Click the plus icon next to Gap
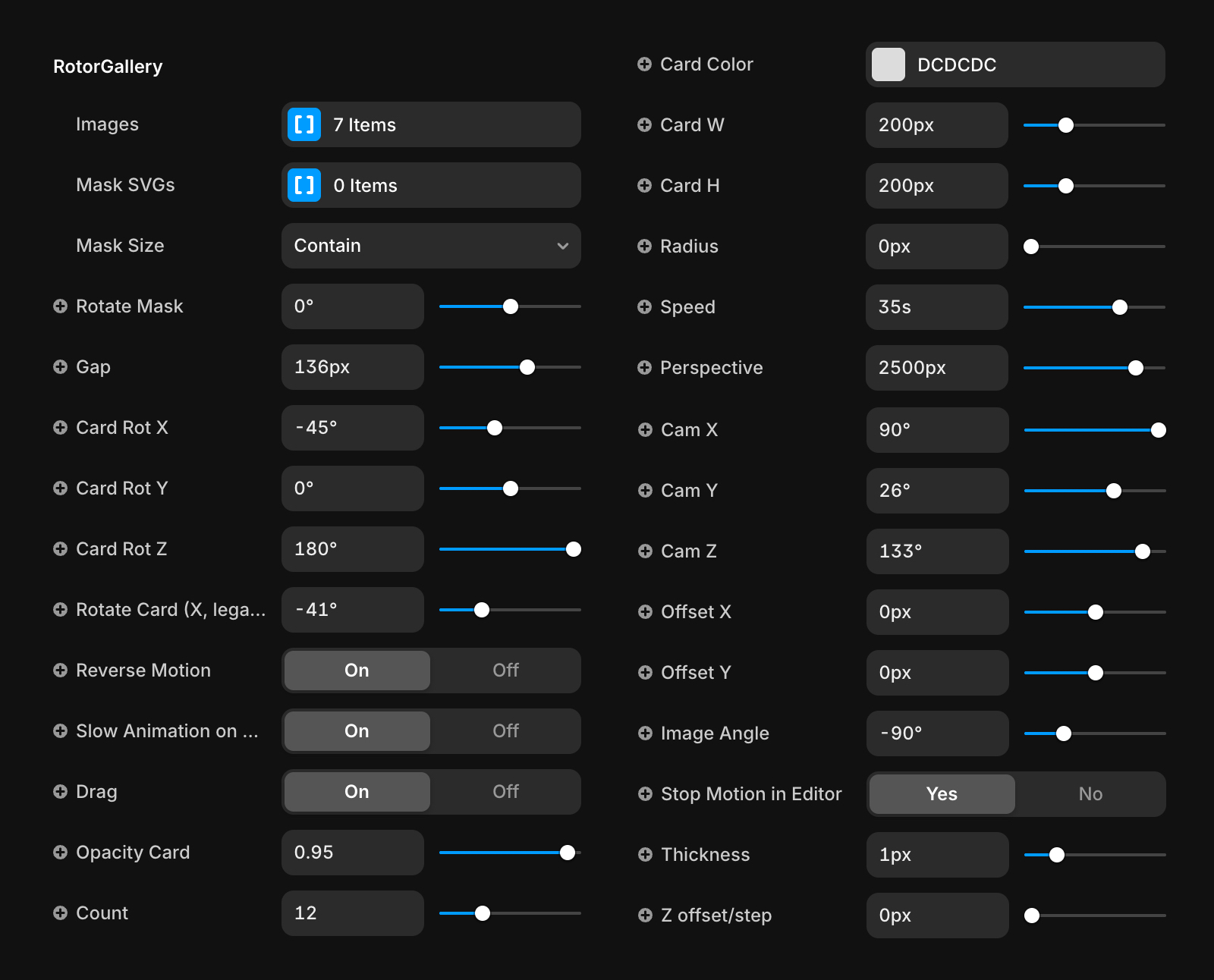This screenshot has height=980, width=1214. (60, 367)
